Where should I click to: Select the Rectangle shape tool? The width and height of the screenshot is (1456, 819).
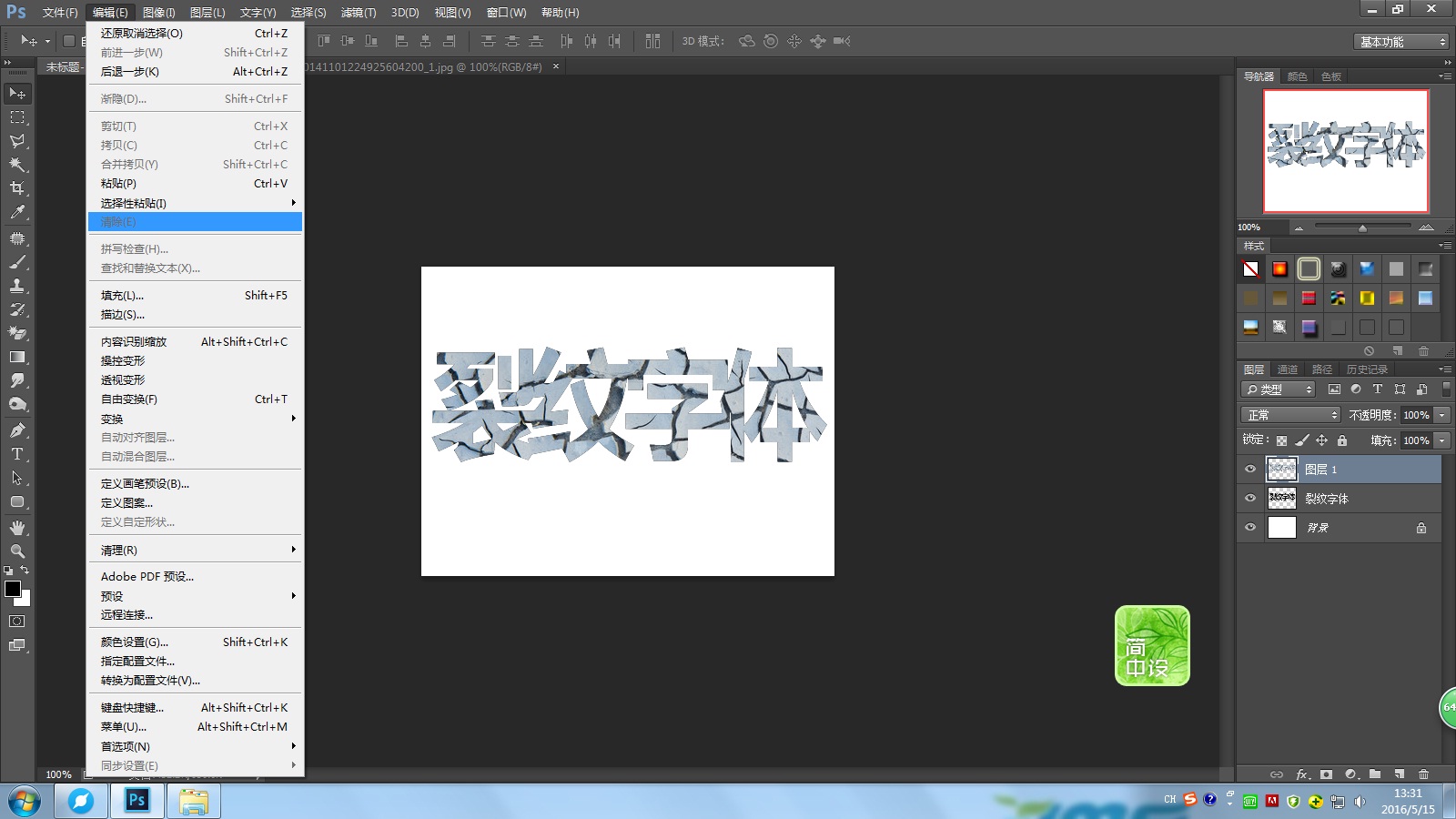(x=17, y=501)
